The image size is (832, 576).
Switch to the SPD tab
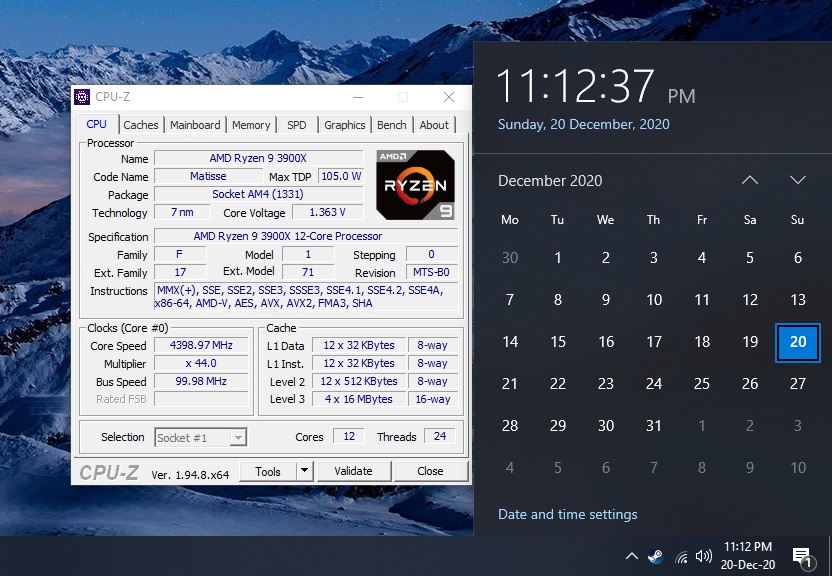point(297,125)
